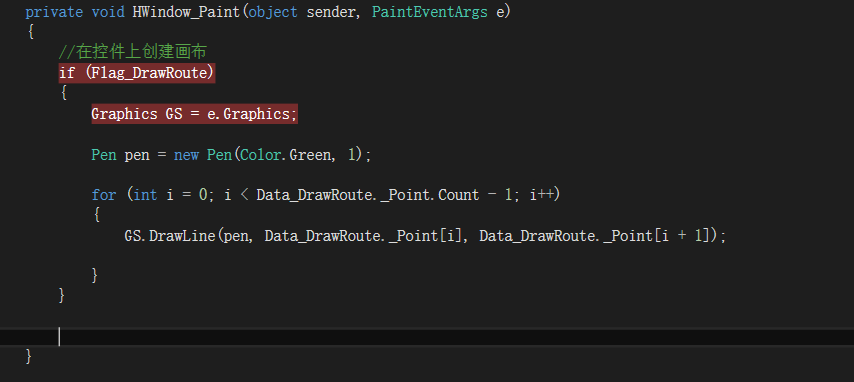
Task: Click the 'object' keyword in method parameters
Action: coord(273,12)
